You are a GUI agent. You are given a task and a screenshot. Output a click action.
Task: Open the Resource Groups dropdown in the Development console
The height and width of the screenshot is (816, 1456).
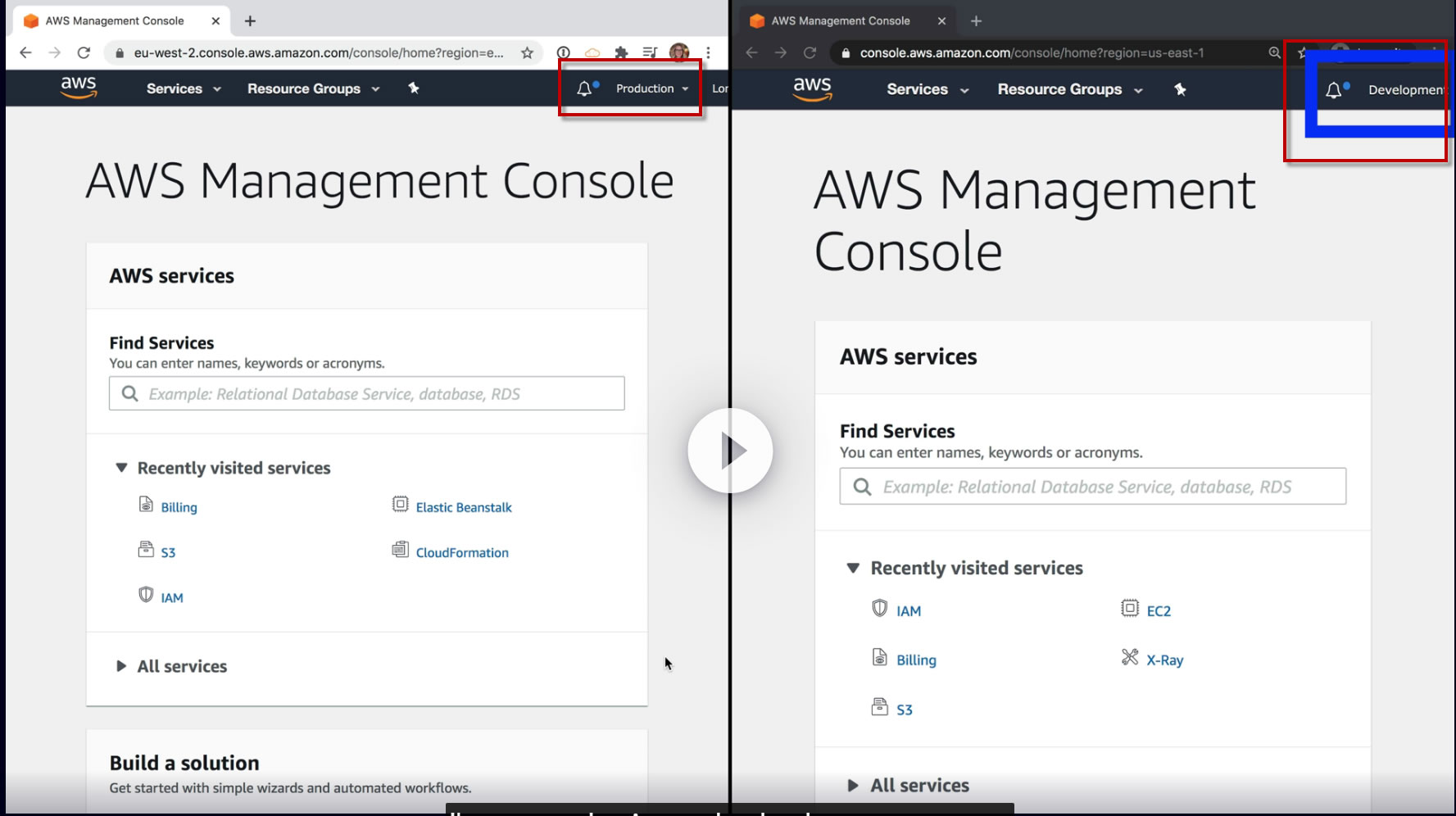click(1069, 89)
